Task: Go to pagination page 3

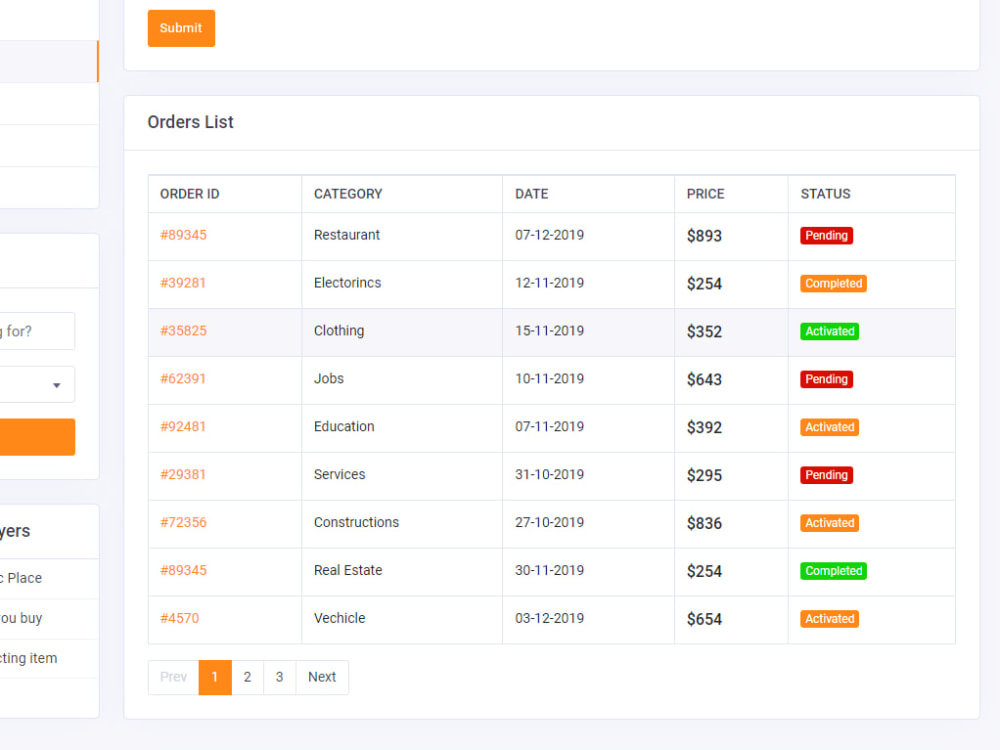Action: click(x=279, y=677)
